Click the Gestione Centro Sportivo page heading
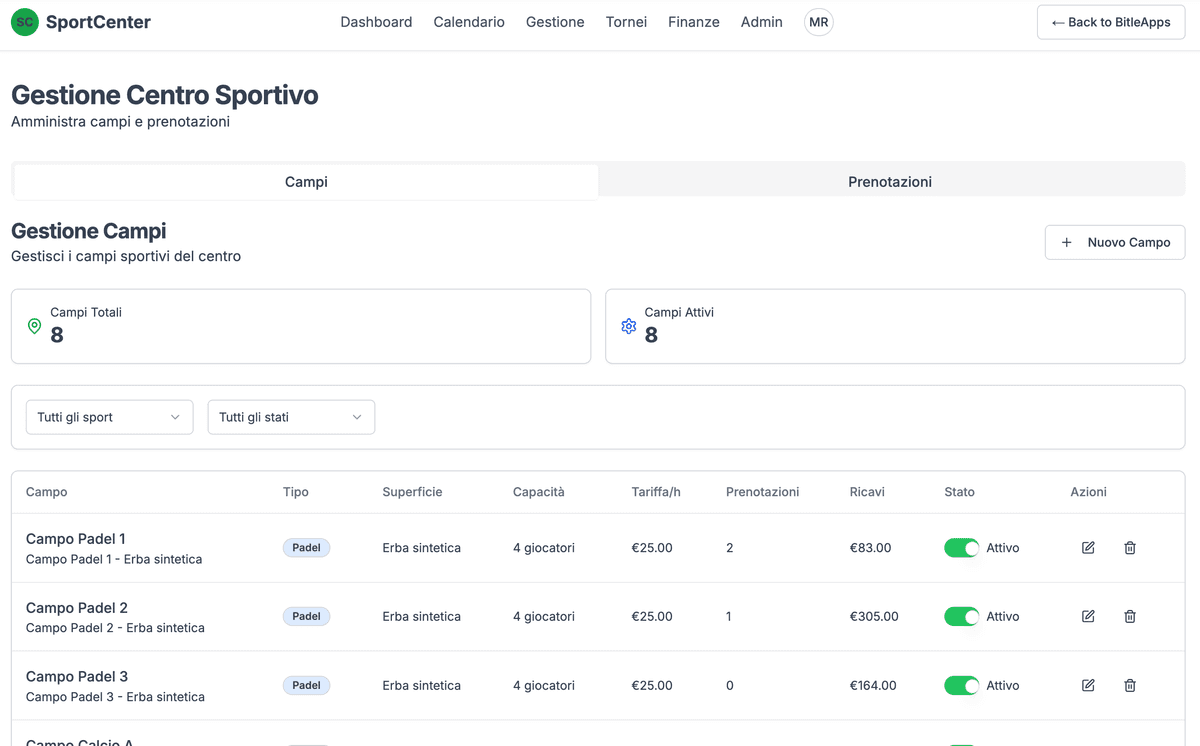The width and height of the screenshot is (1200, 746). click(x=165, y=95)
